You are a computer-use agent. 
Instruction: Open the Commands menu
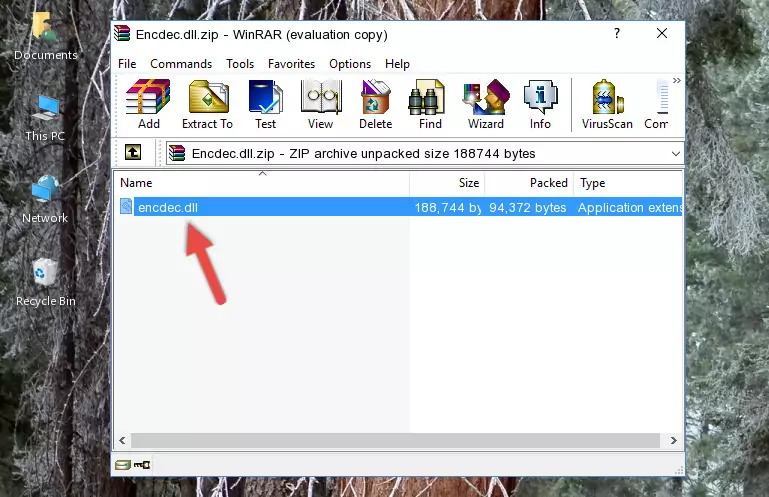click(x=181, y=64)
